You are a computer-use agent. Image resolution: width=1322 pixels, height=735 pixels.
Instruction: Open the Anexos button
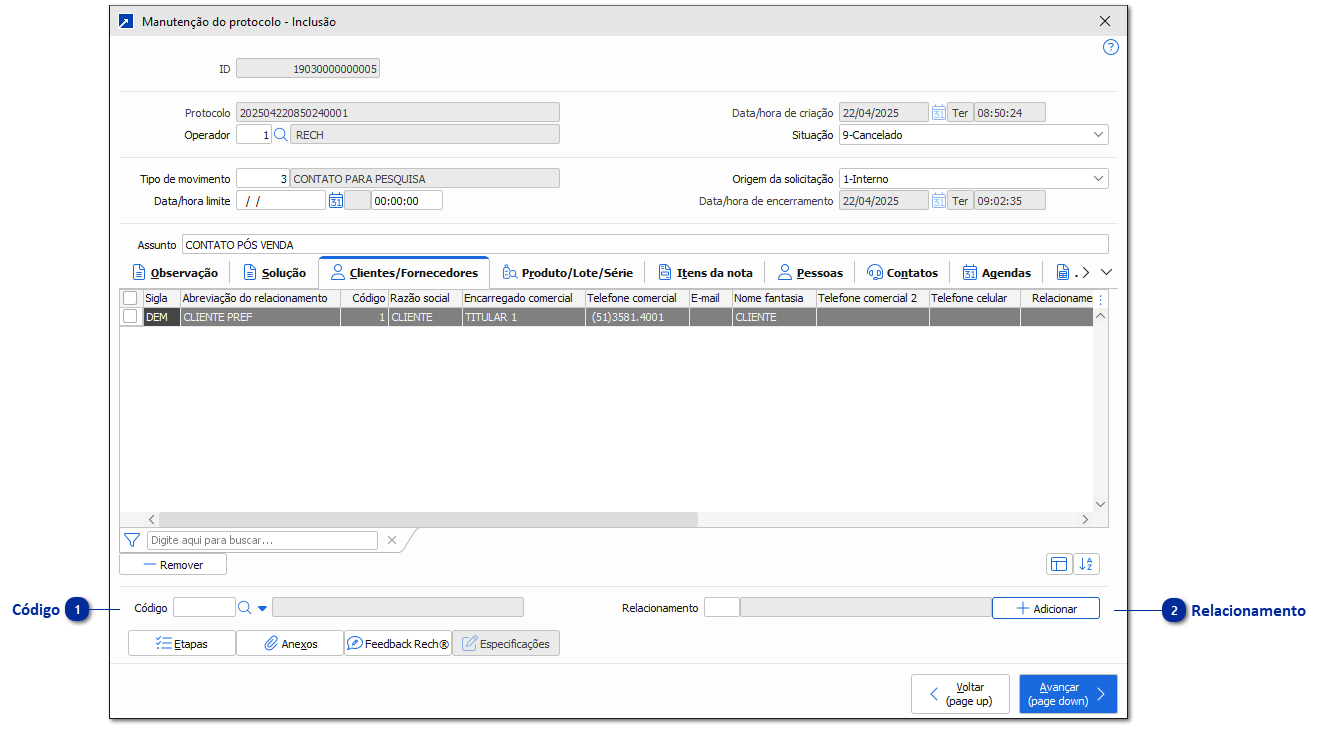pos(290,643)
